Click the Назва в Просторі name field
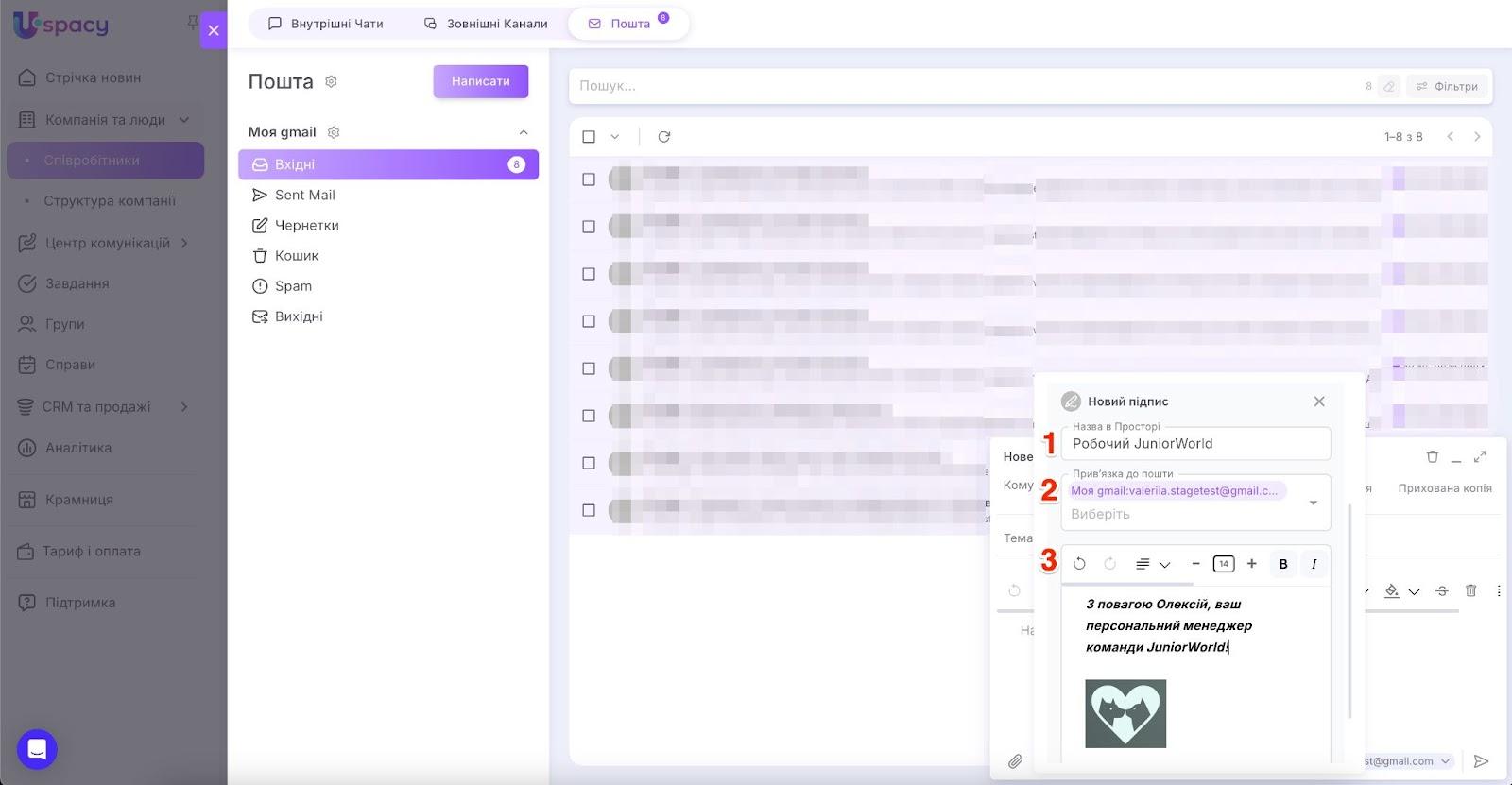The height and width of the screenshot is (785, 1512). 1195,443
